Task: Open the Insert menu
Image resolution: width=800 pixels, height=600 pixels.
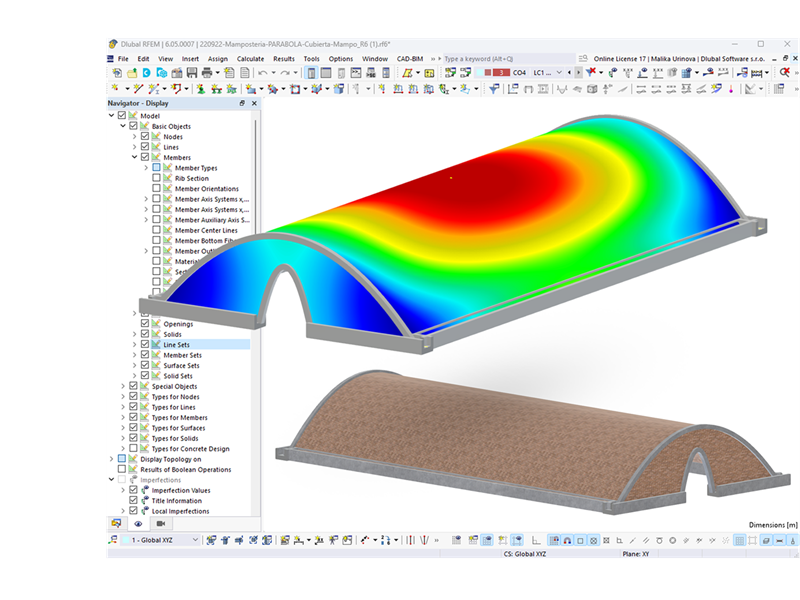Action: (190, 59)
